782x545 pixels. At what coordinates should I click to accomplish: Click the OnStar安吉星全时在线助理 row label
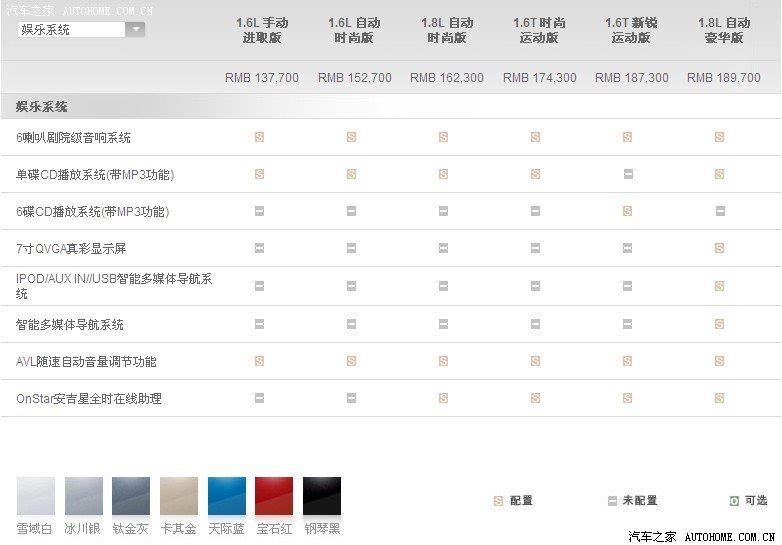[89, 398]
